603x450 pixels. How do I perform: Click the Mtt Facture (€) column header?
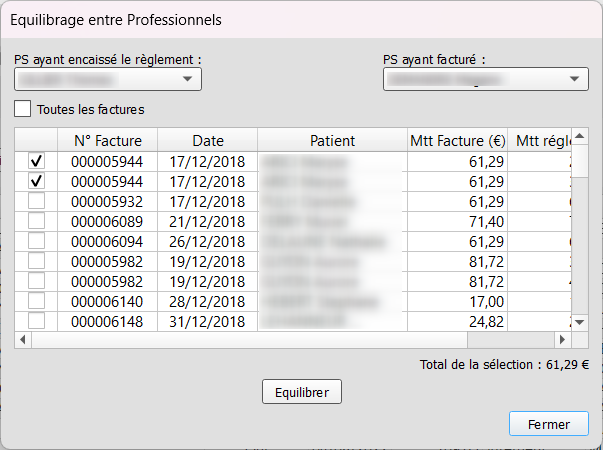pyautogui.click(x=456, y=141)
